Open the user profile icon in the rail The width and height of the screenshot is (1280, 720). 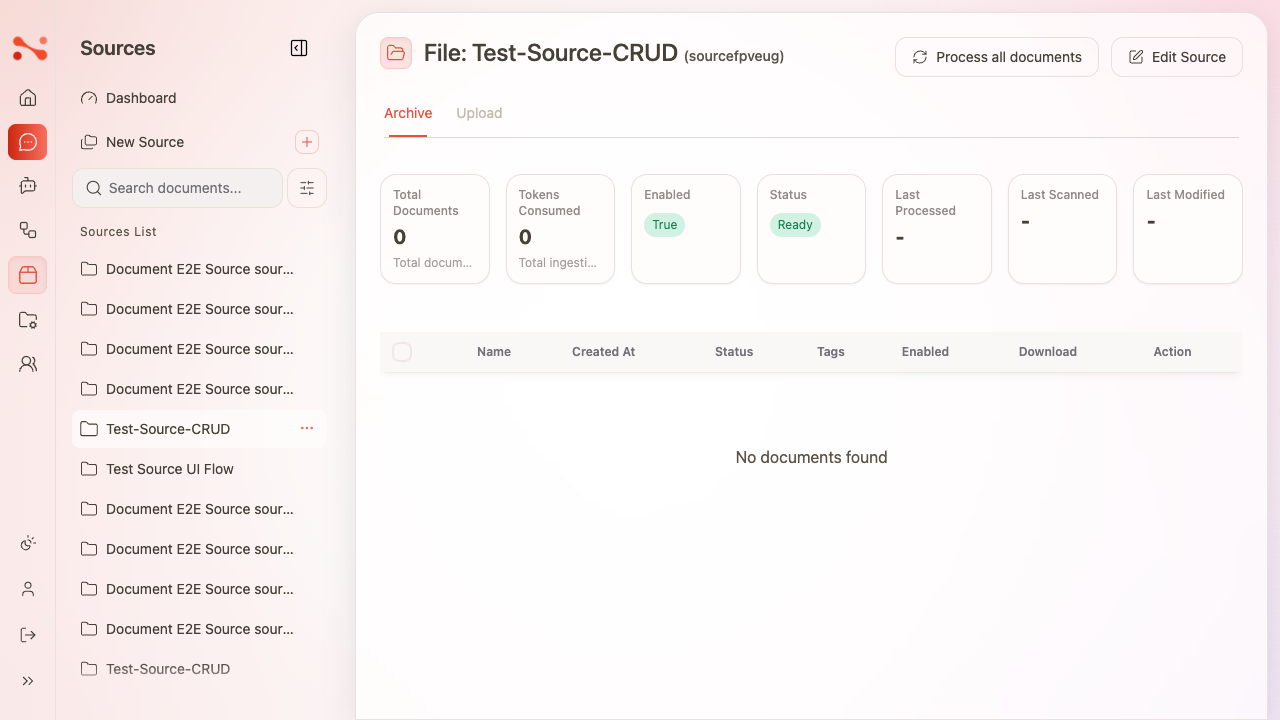28,589
